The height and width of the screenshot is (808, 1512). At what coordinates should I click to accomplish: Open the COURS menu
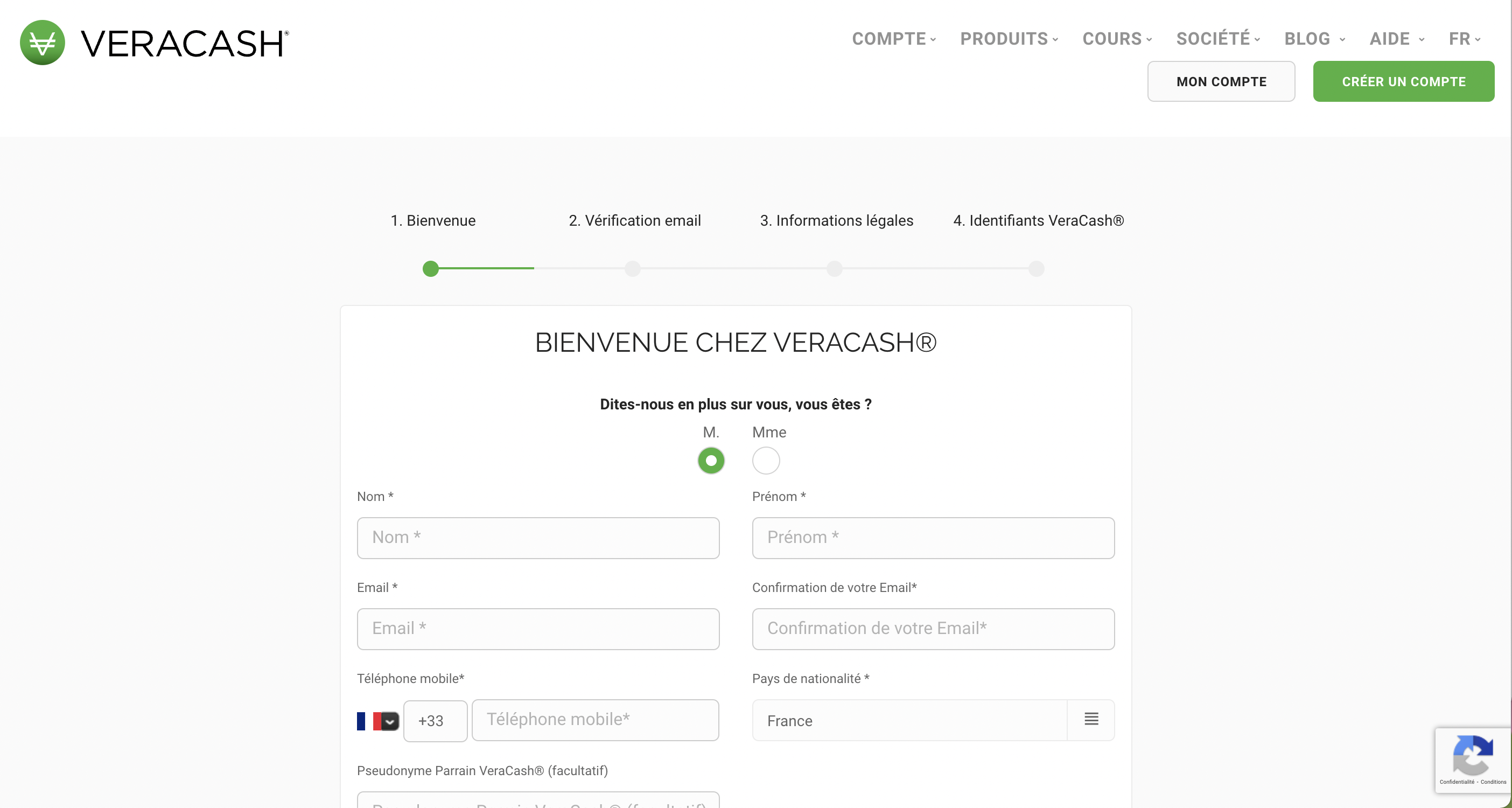[1117, 39]
